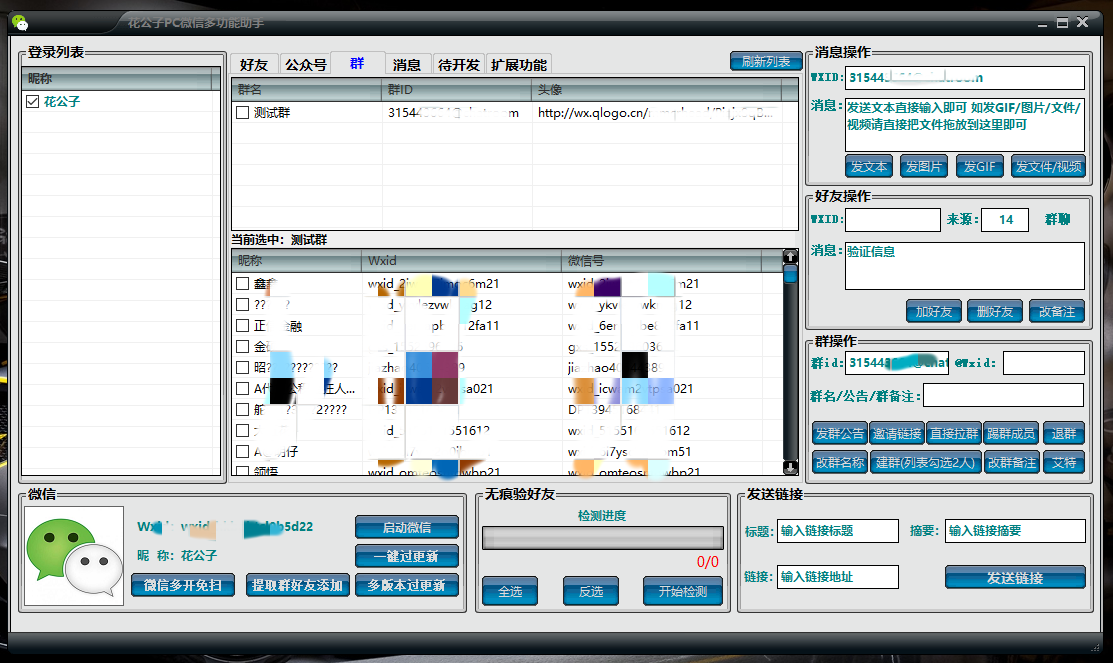
Task: Click the 头像 column header
Action: click(657, 89)
